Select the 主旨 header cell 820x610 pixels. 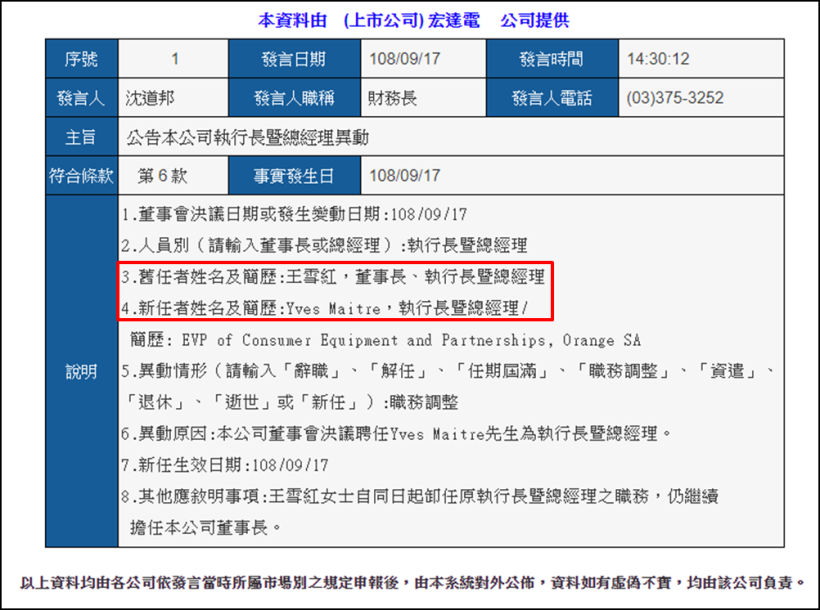82,137
